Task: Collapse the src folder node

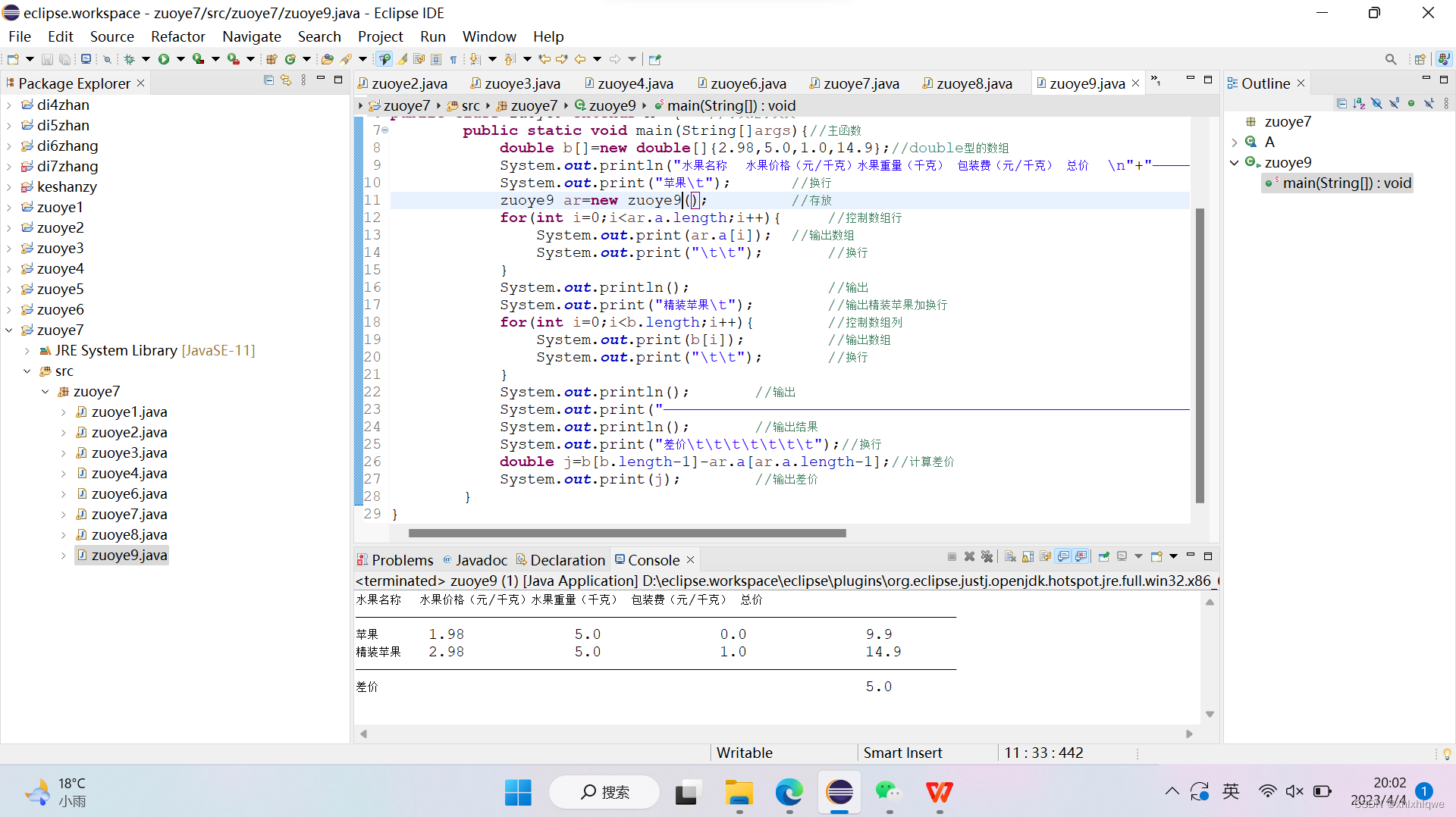Action: [x=27, y=371]
